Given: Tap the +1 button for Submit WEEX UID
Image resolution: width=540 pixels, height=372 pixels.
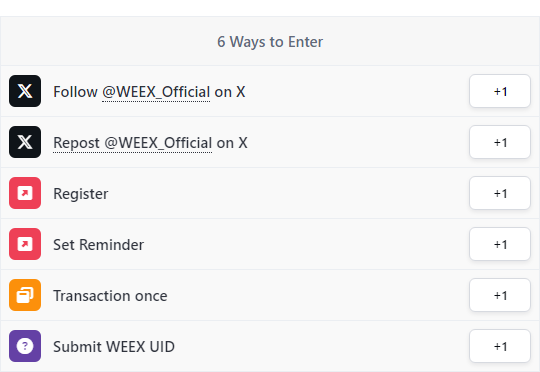Looking at the screenshot, I should [500, 346].
